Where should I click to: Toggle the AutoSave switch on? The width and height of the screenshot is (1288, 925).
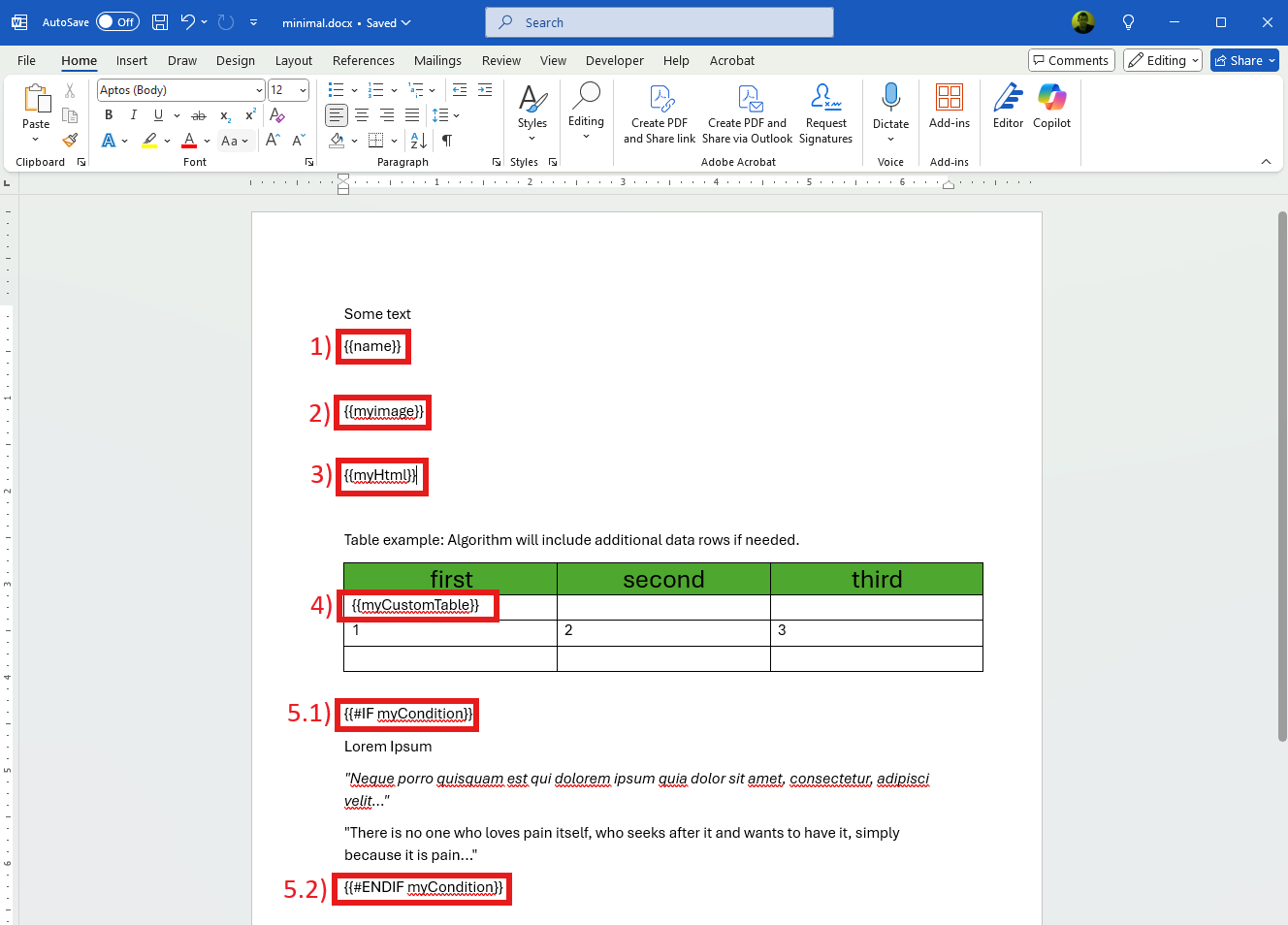click(116, 21)
